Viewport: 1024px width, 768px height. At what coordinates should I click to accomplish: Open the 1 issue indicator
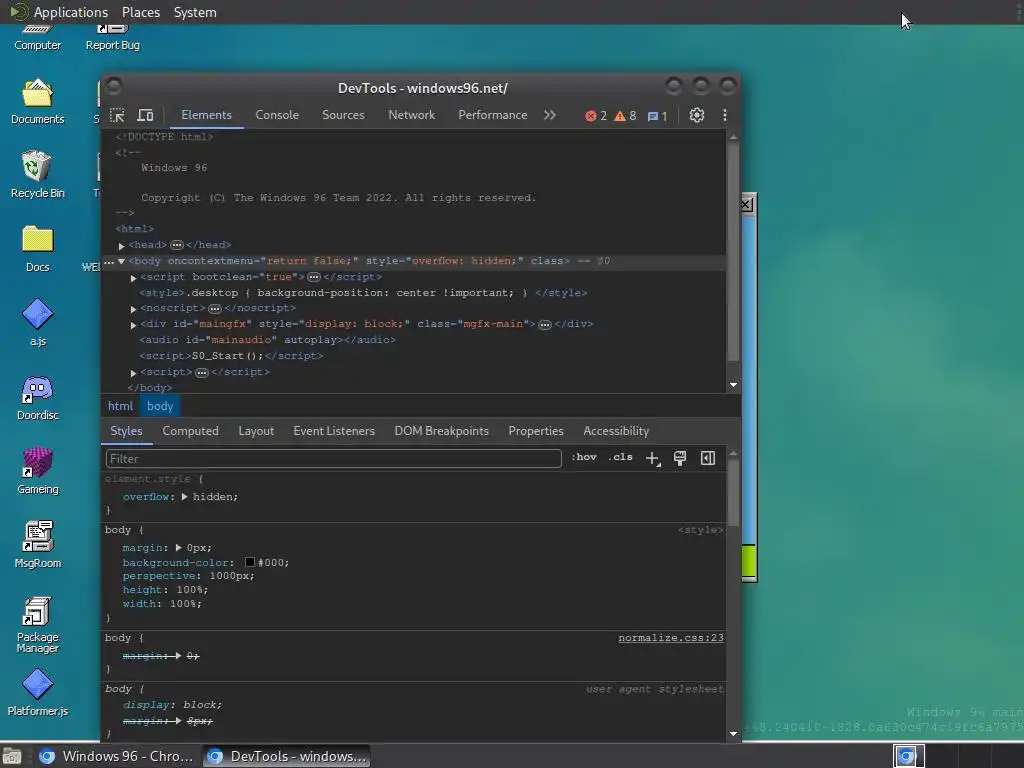coord(657,116)
